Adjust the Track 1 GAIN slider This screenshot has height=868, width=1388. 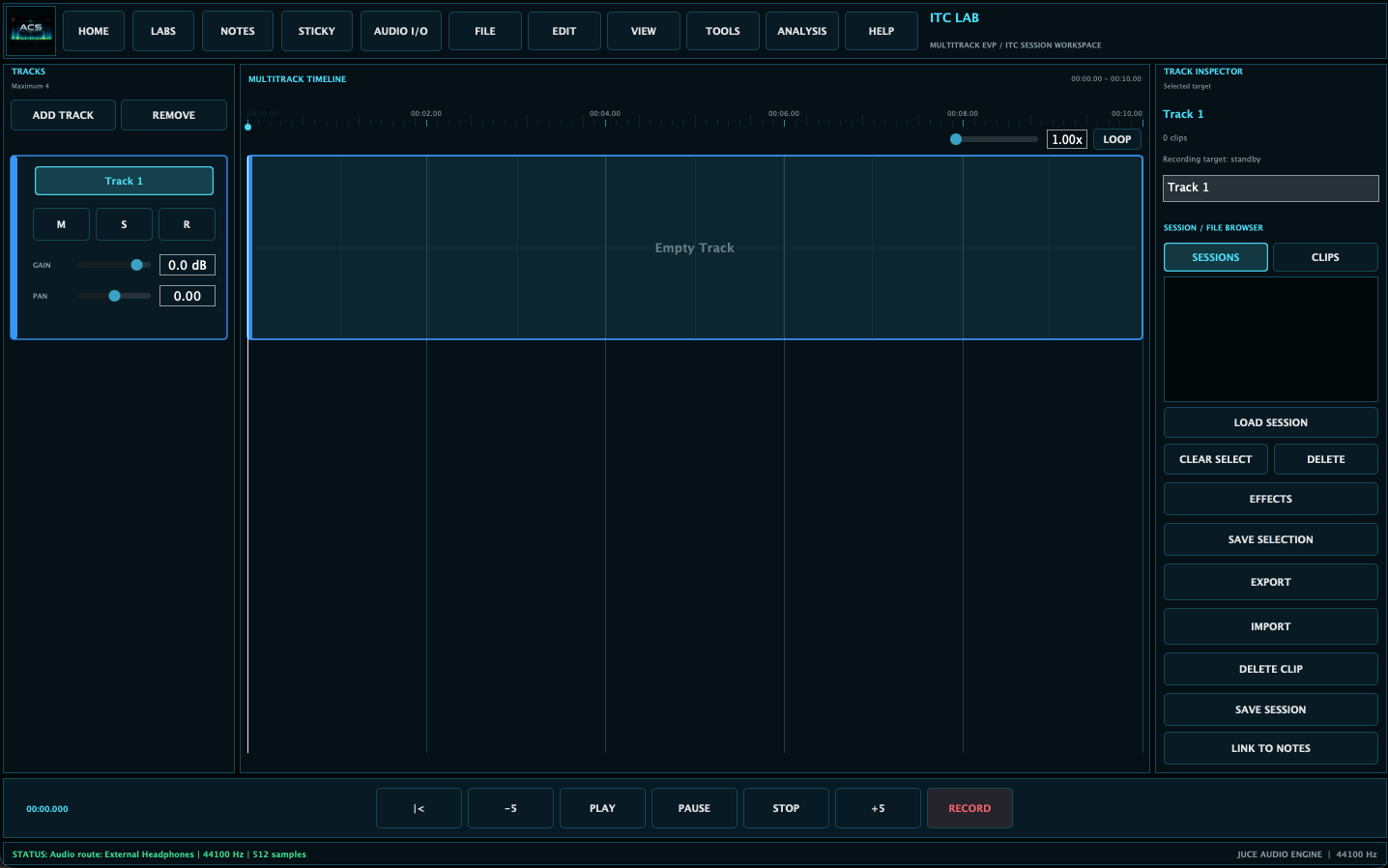click(114, 265)
